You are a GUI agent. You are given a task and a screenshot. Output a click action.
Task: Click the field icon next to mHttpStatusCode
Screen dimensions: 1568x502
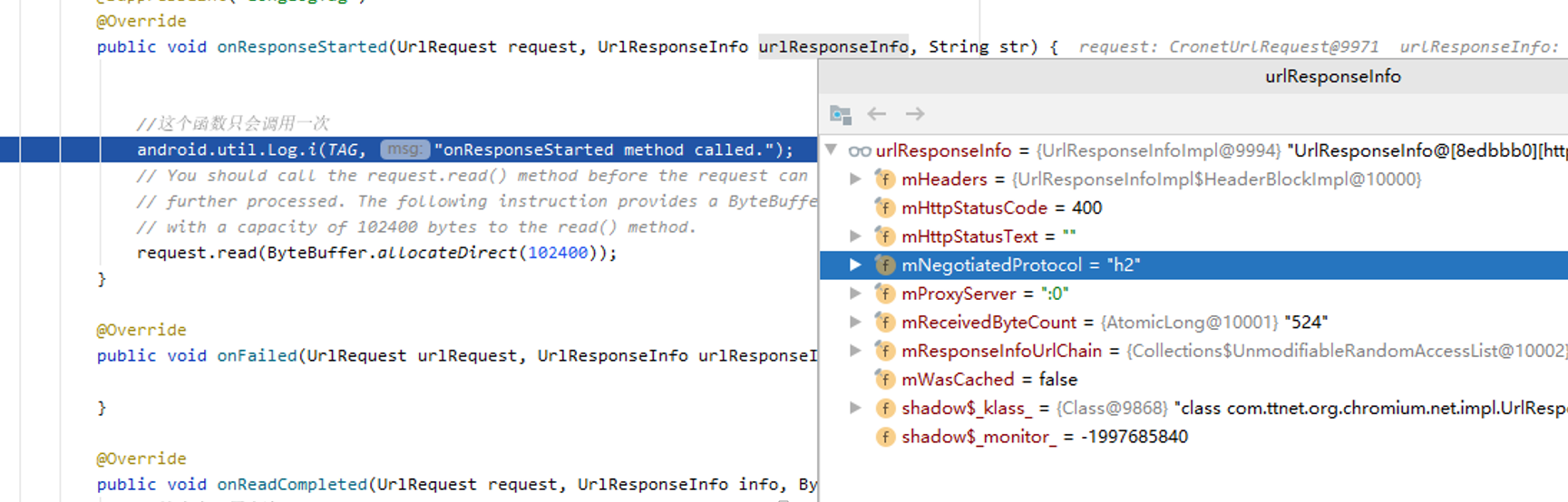[x=885, y=208]
